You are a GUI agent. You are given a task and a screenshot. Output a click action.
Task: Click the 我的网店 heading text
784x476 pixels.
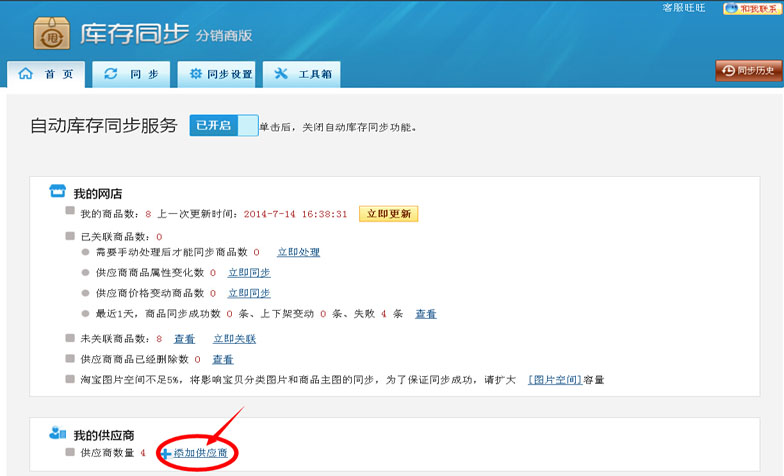tap(98, 194)
